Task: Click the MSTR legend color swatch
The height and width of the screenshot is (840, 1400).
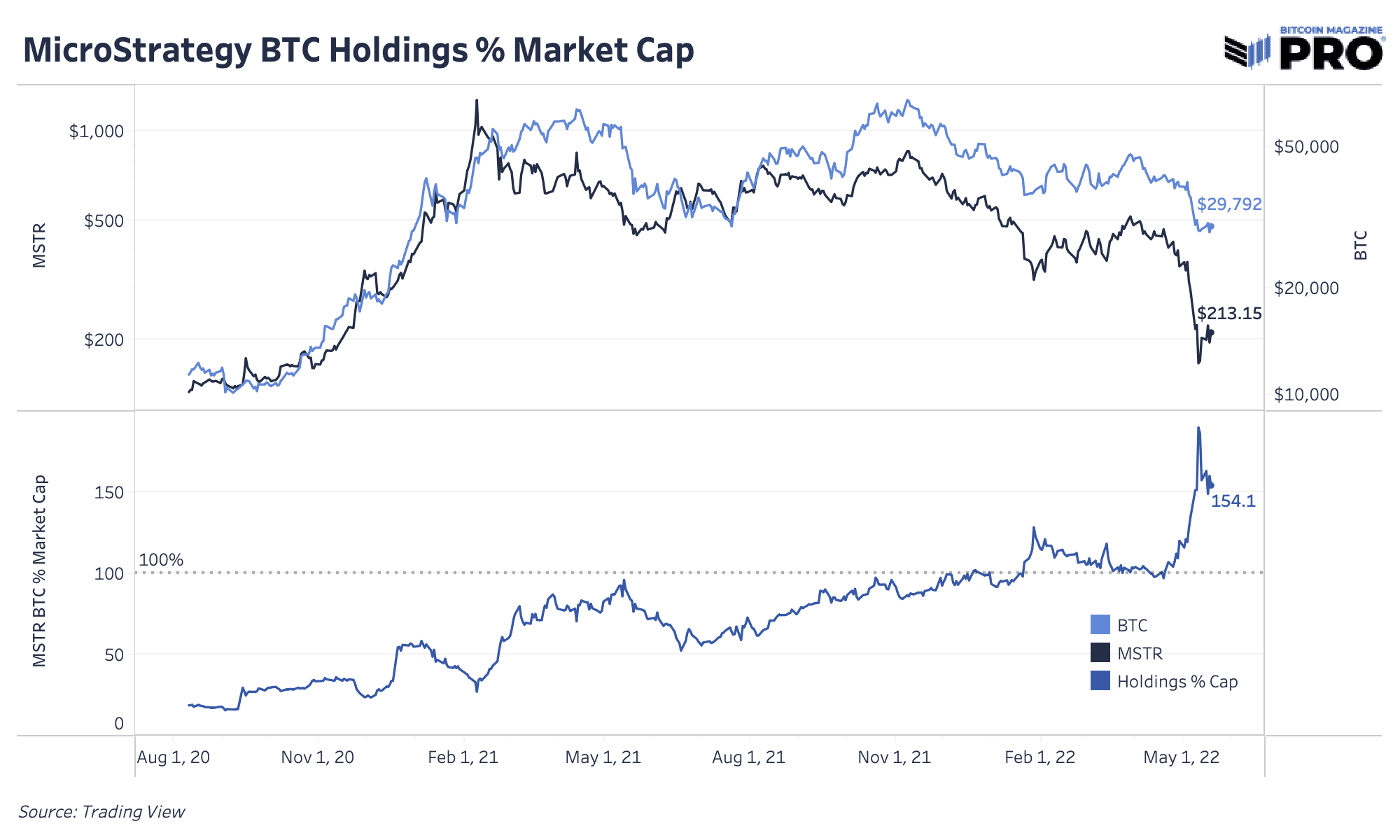Action: 1100,653
